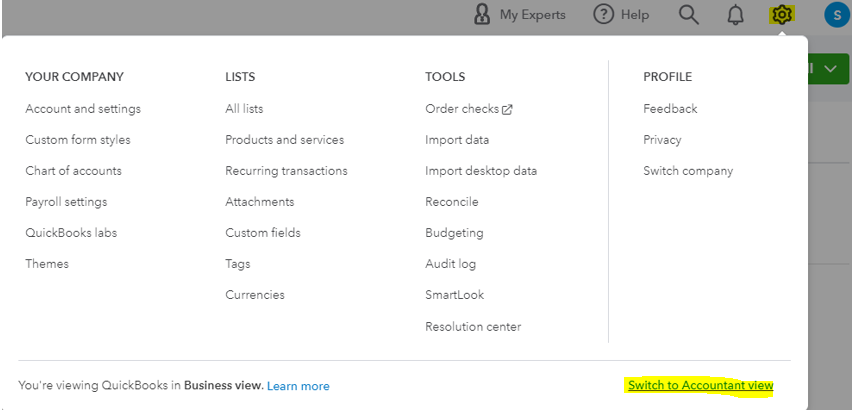The height and width of the screenshot is (411, 853).
Task: Open Custom form styles
Action: [78, 140]
